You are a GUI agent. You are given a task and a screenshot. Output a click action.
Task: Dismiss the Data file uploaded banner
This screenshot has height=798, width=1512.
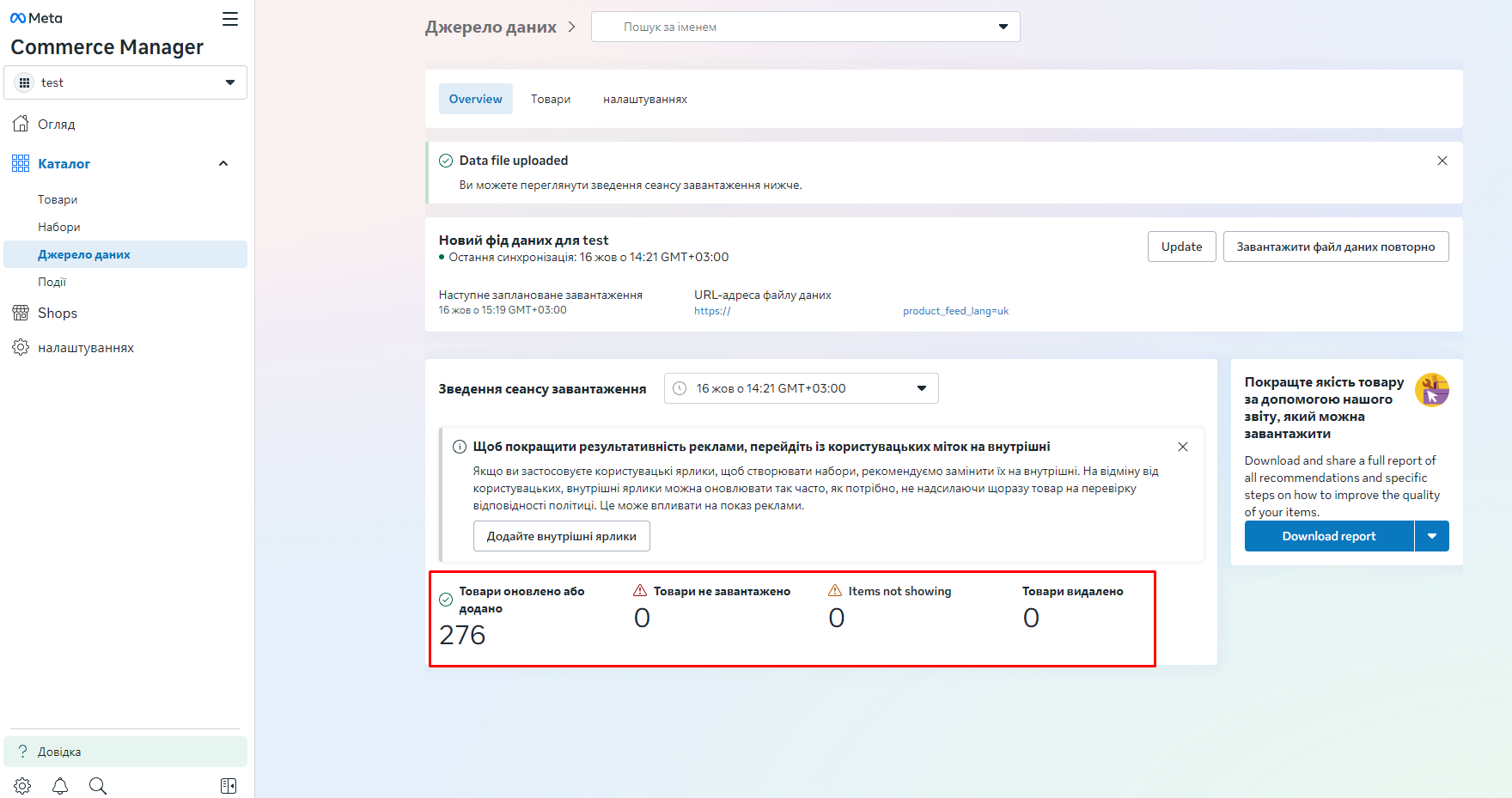click(1442, 161)
